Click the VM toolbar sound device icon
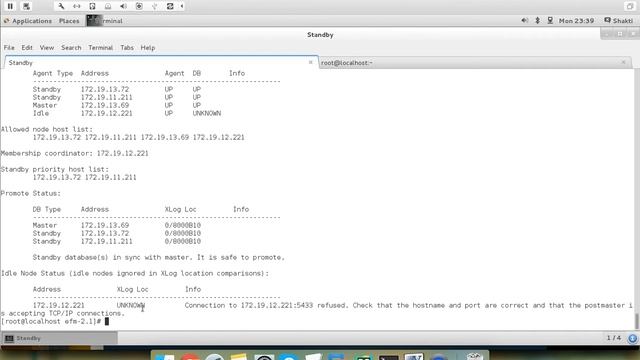 point(123,6)
